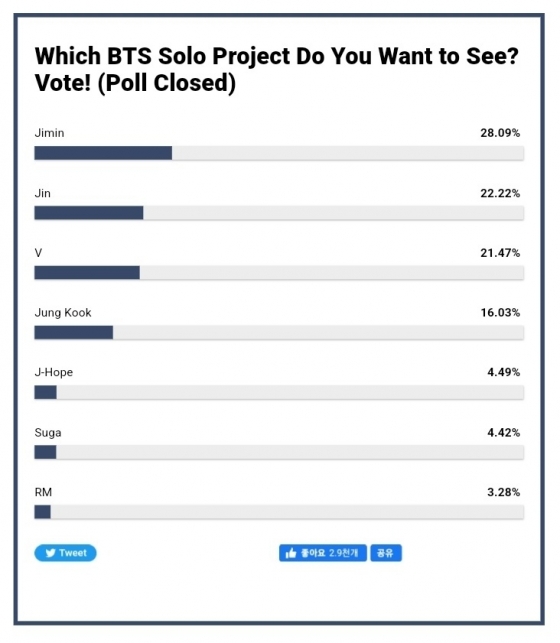Select the Jung Kook option label
The height and width of the screenshot is (643, 560).
tap(63, 312)
